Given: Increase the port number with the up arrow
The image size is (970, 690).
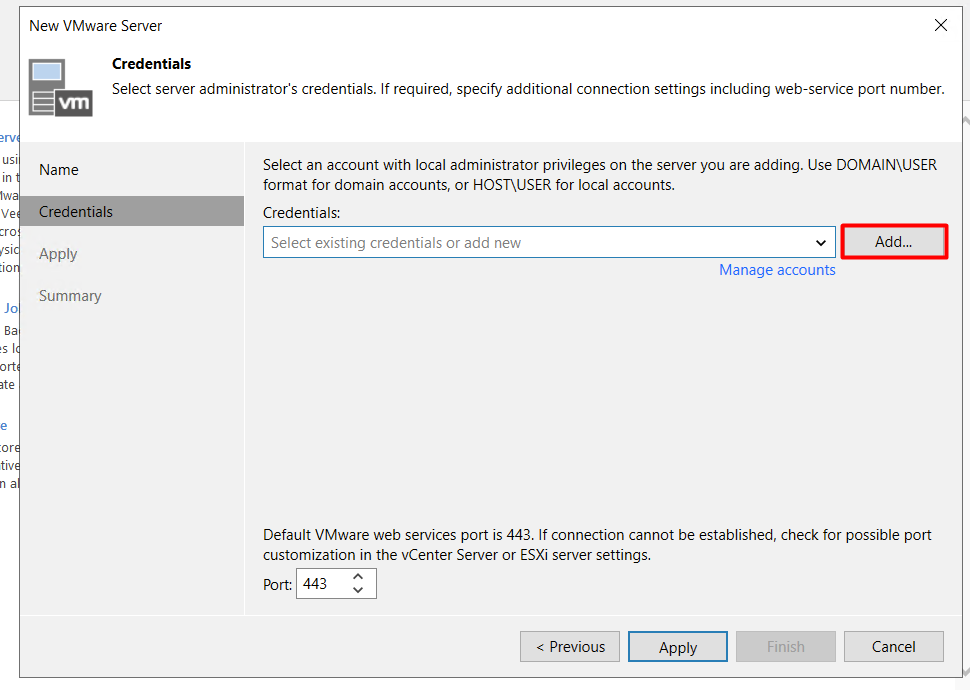Looking at the screenshot, I should coord(358,577).
